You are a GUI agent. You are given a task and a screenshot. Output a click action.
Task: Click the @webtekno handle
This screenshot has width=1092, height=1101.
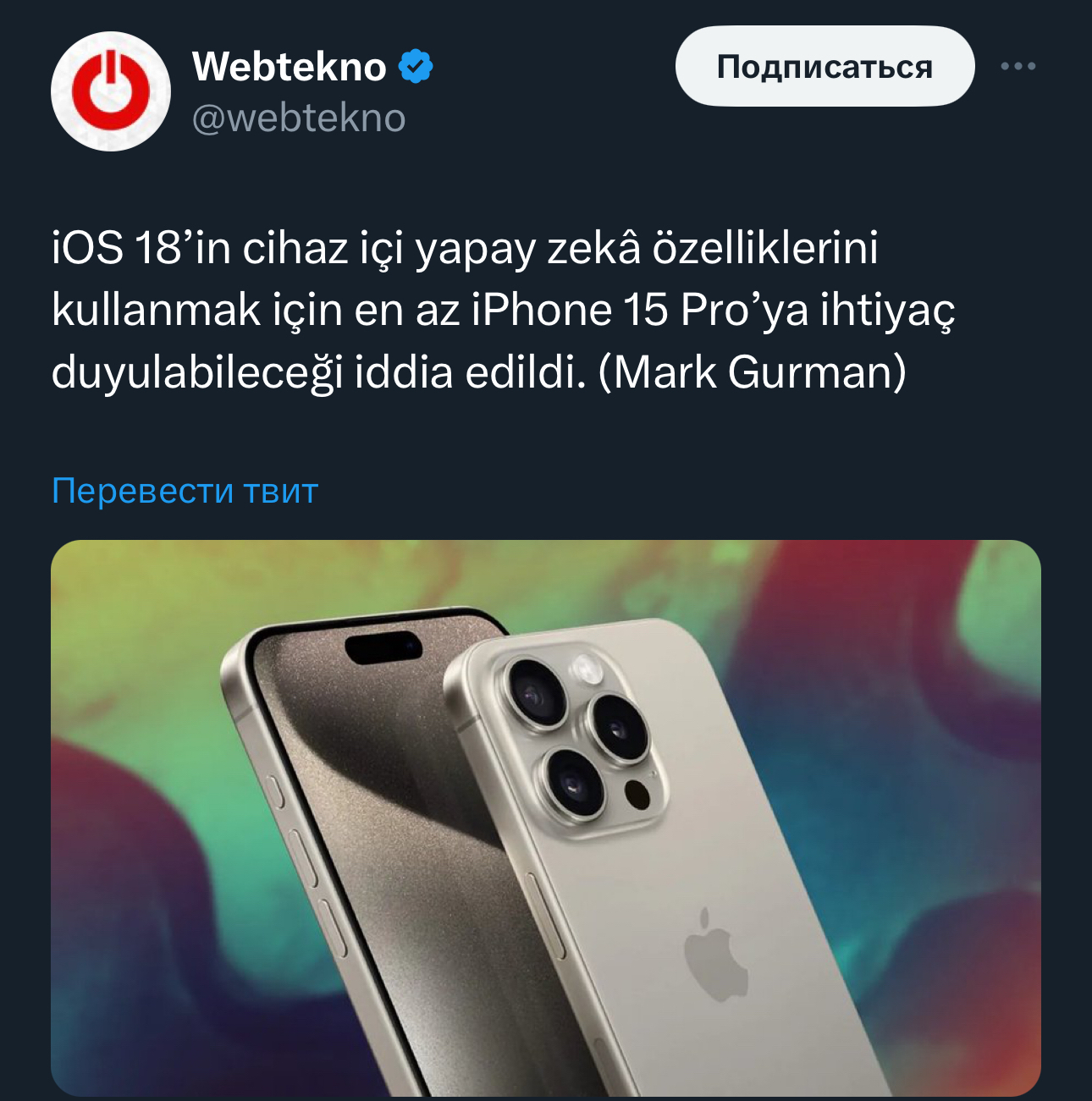[299, 118]
